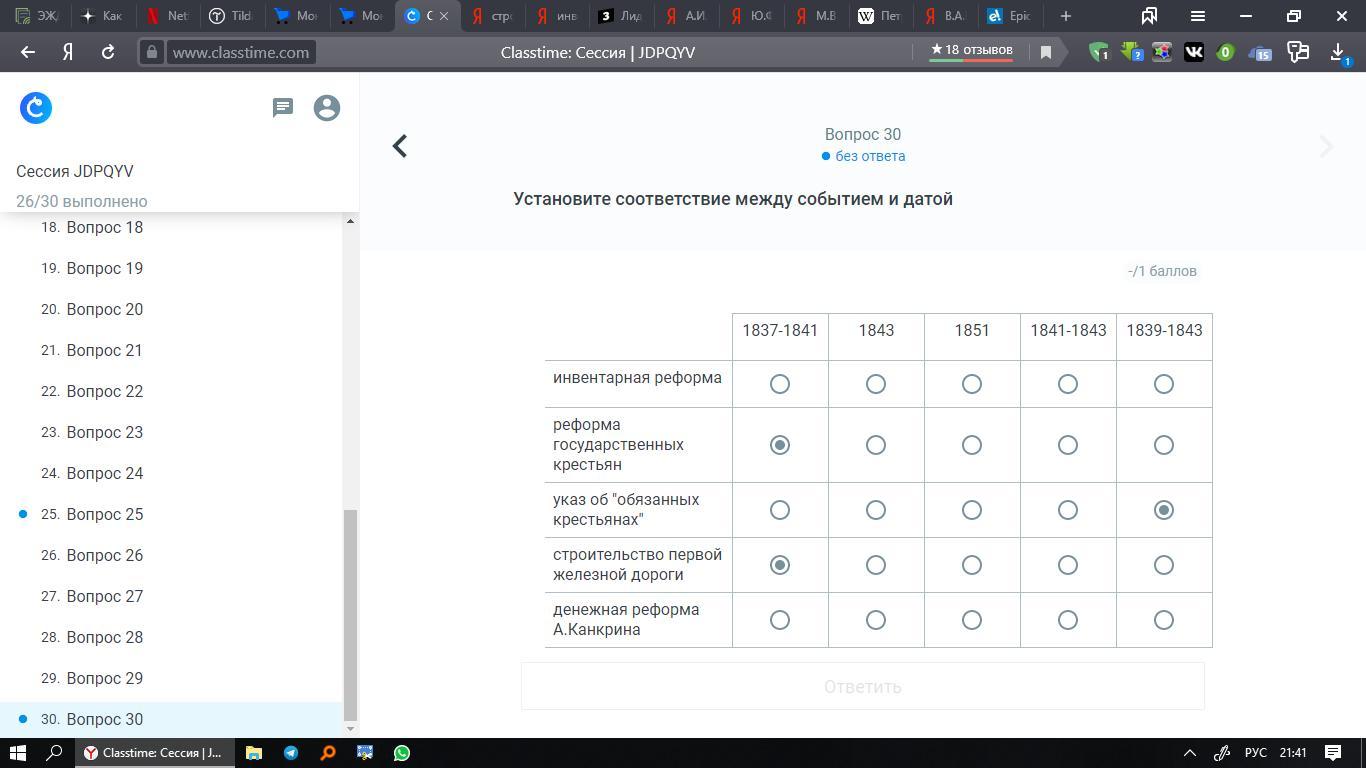Open Вопрос 18 in the sidebar
1366x768 pixels.
tap(105, 227)
